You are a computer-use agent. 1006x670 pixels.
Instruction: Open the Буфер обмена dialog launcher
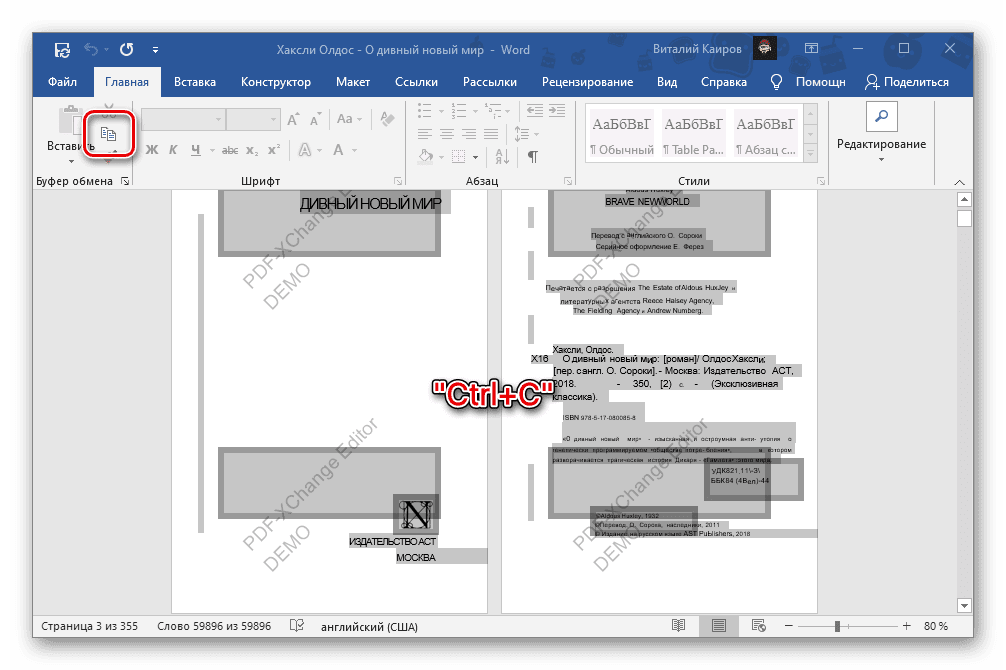(125, 182)
